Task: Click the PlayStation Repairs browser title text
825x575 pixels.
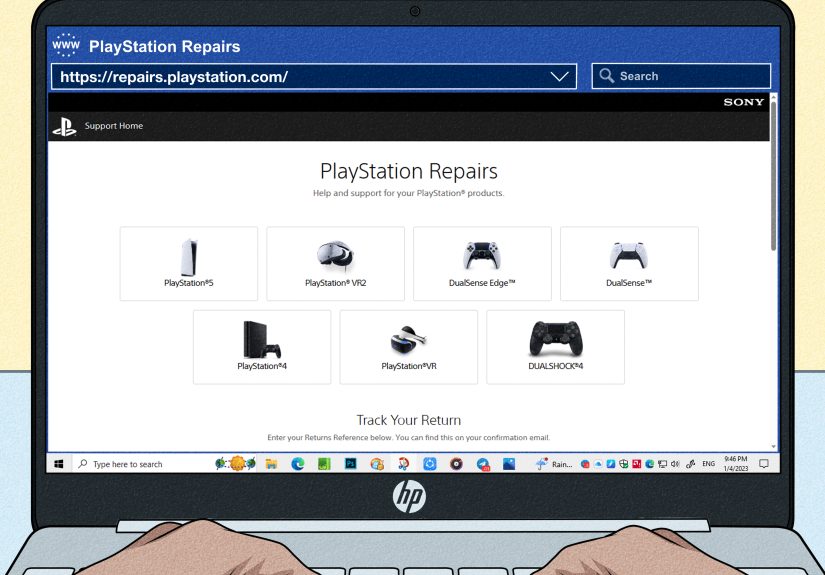Action: (x=165, y=46)
